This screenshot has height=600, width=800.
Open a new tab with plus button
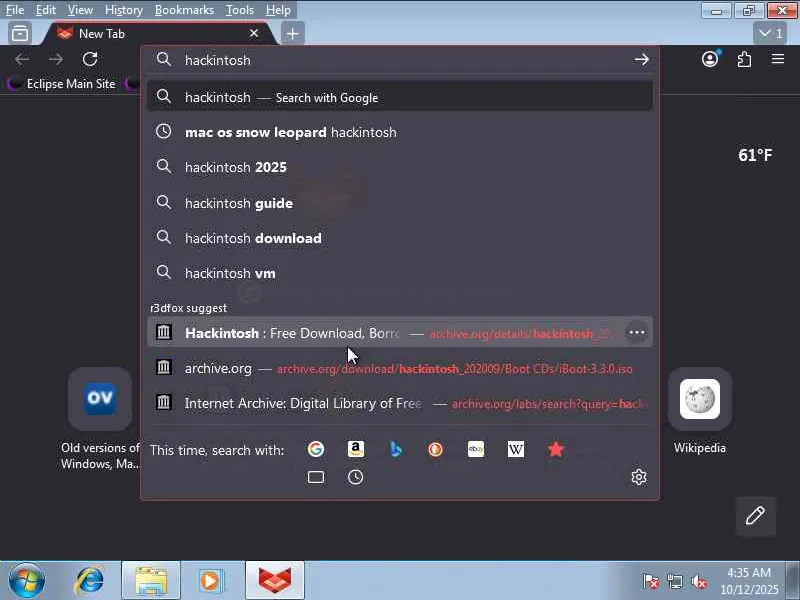click(292, 34)
